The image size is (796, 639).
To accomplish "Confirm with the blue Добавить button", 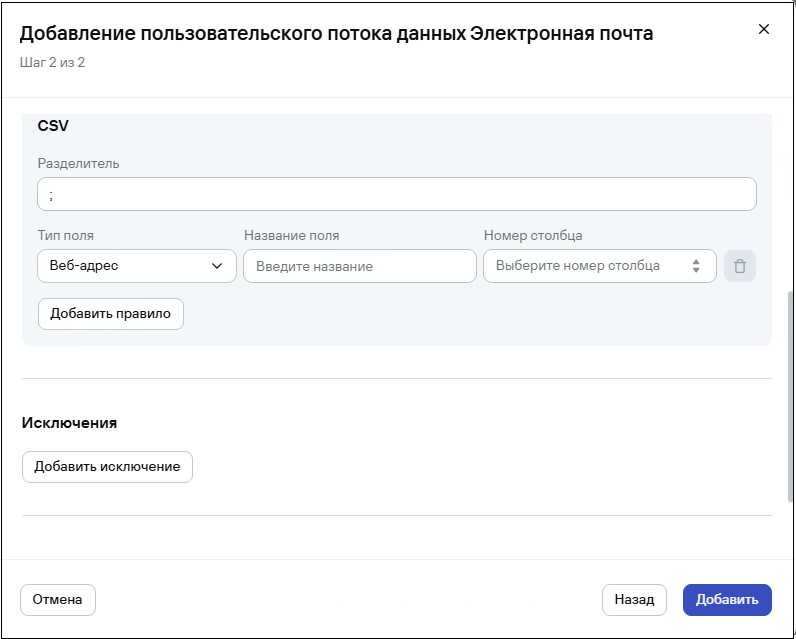I will coord(727,600).
